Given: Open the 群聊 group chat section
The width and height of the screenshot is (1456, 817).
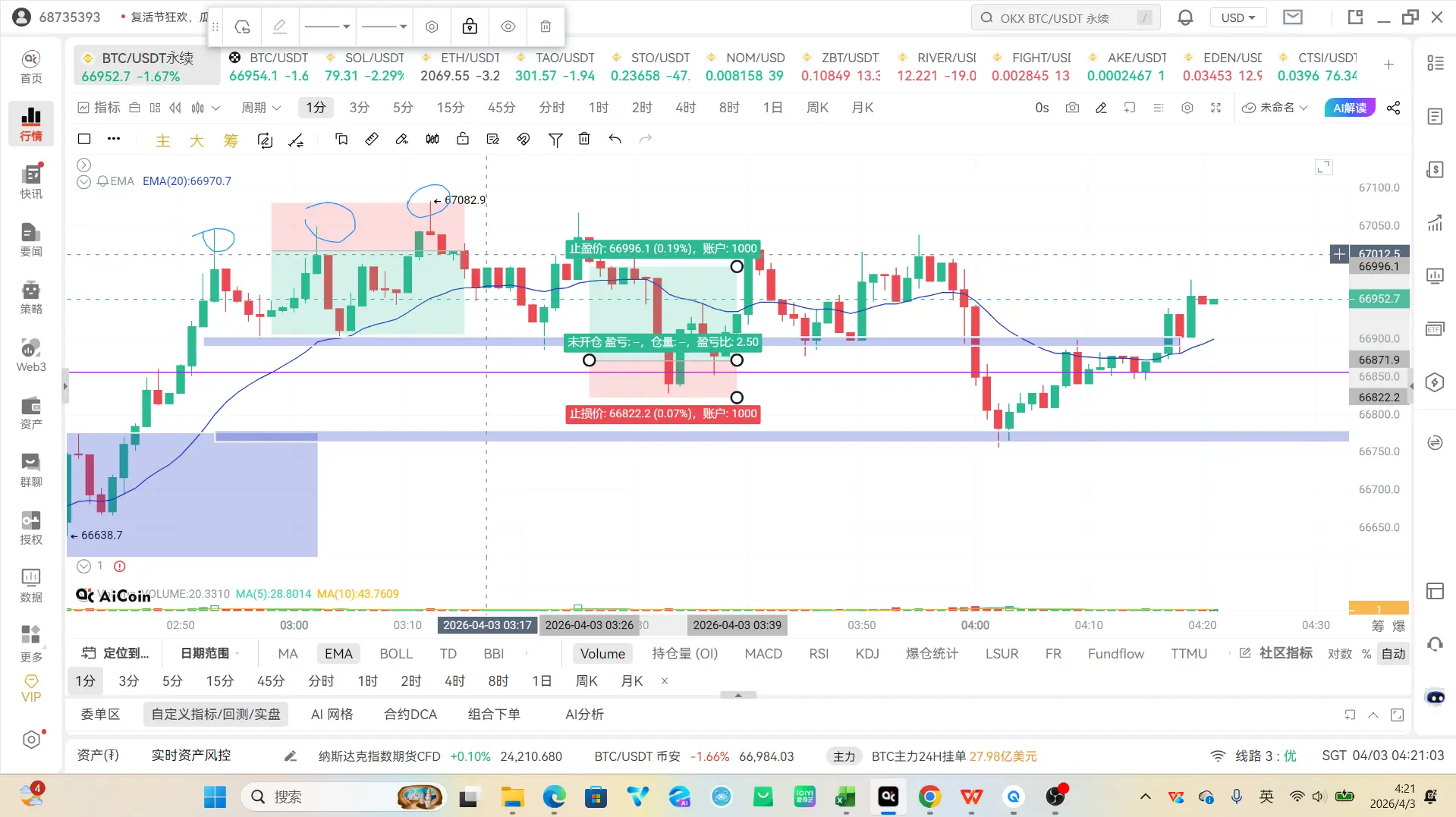Looking at the screenshot, I should [x=31, y=470].
